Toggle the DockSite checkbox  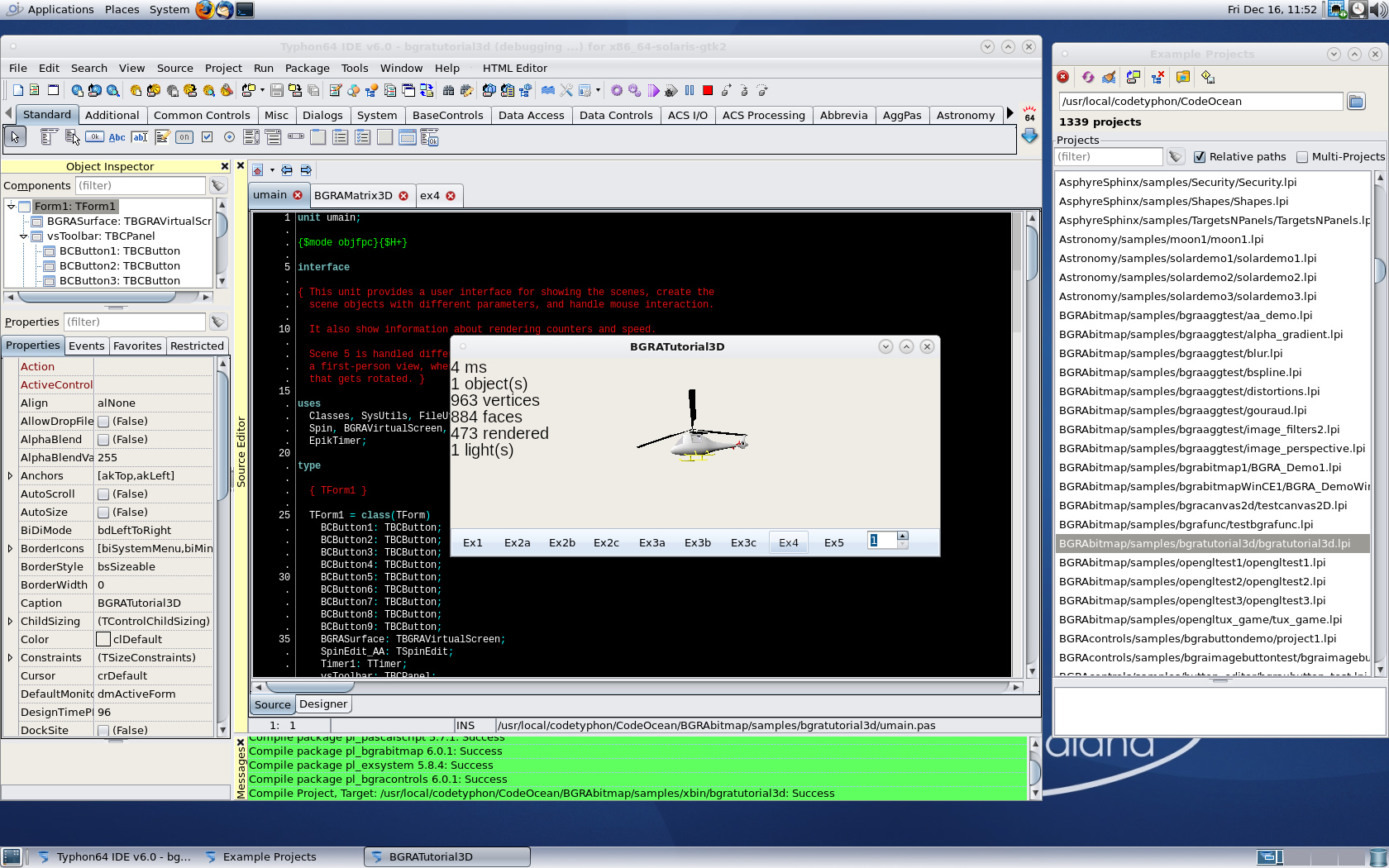[103, 731]
